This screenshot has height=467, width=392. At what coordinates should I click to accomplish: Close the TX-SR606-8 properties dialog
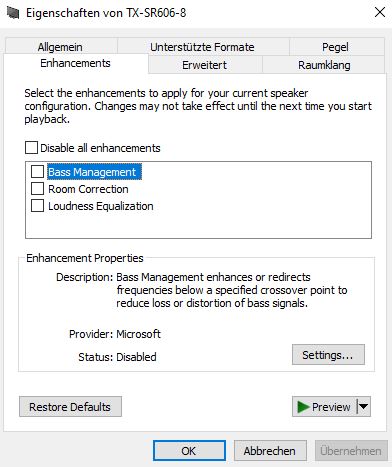(380, 12)
